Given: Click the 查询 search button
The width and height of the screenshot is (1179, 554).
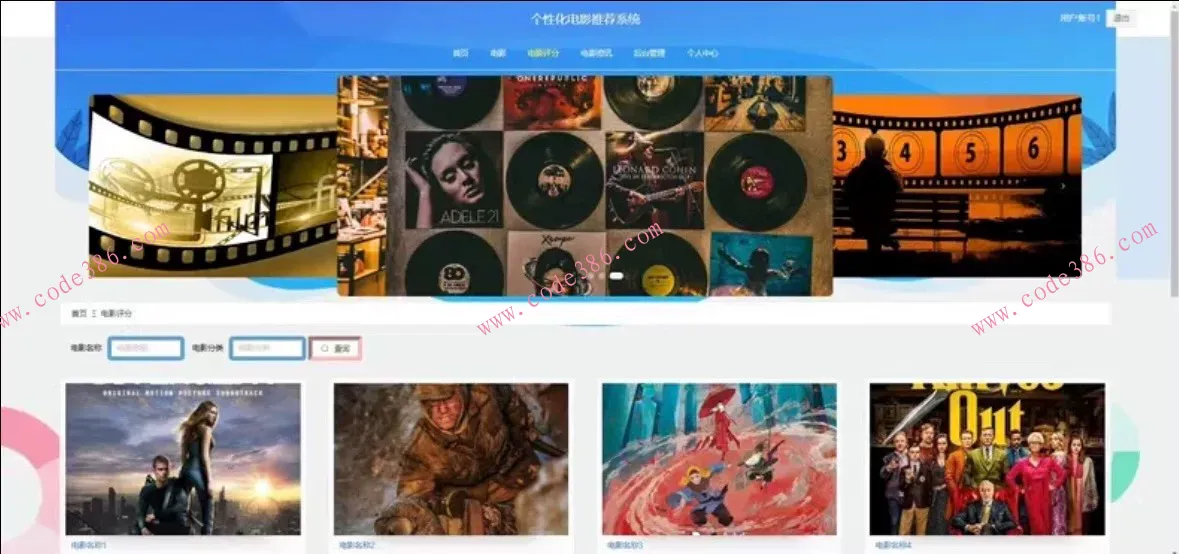Looking at the screenshot, I should click(x=335, y=348).
